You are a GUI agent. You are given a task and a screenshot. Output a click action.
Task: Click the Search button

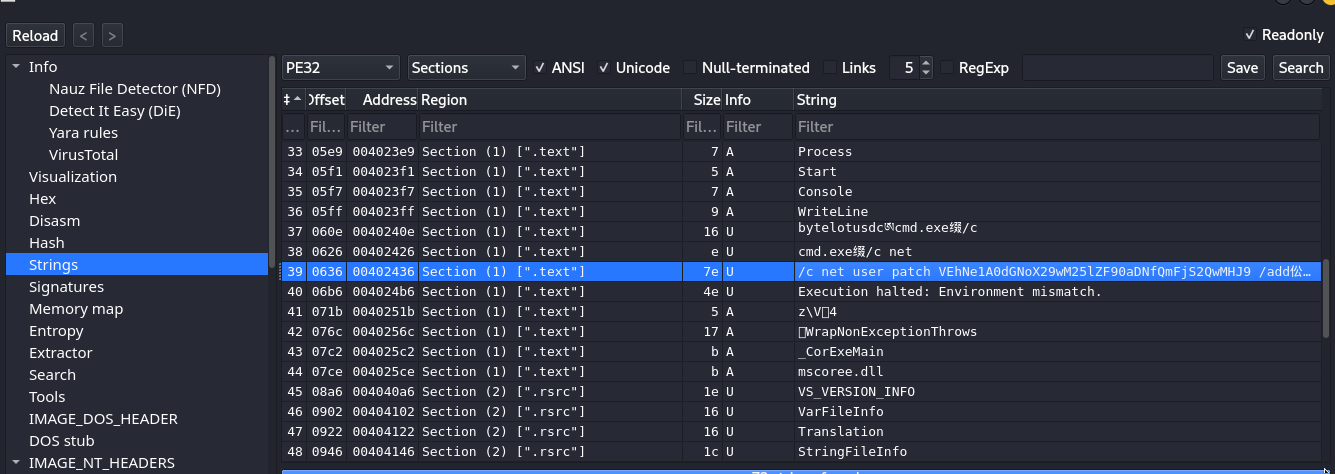[1300, 68]
